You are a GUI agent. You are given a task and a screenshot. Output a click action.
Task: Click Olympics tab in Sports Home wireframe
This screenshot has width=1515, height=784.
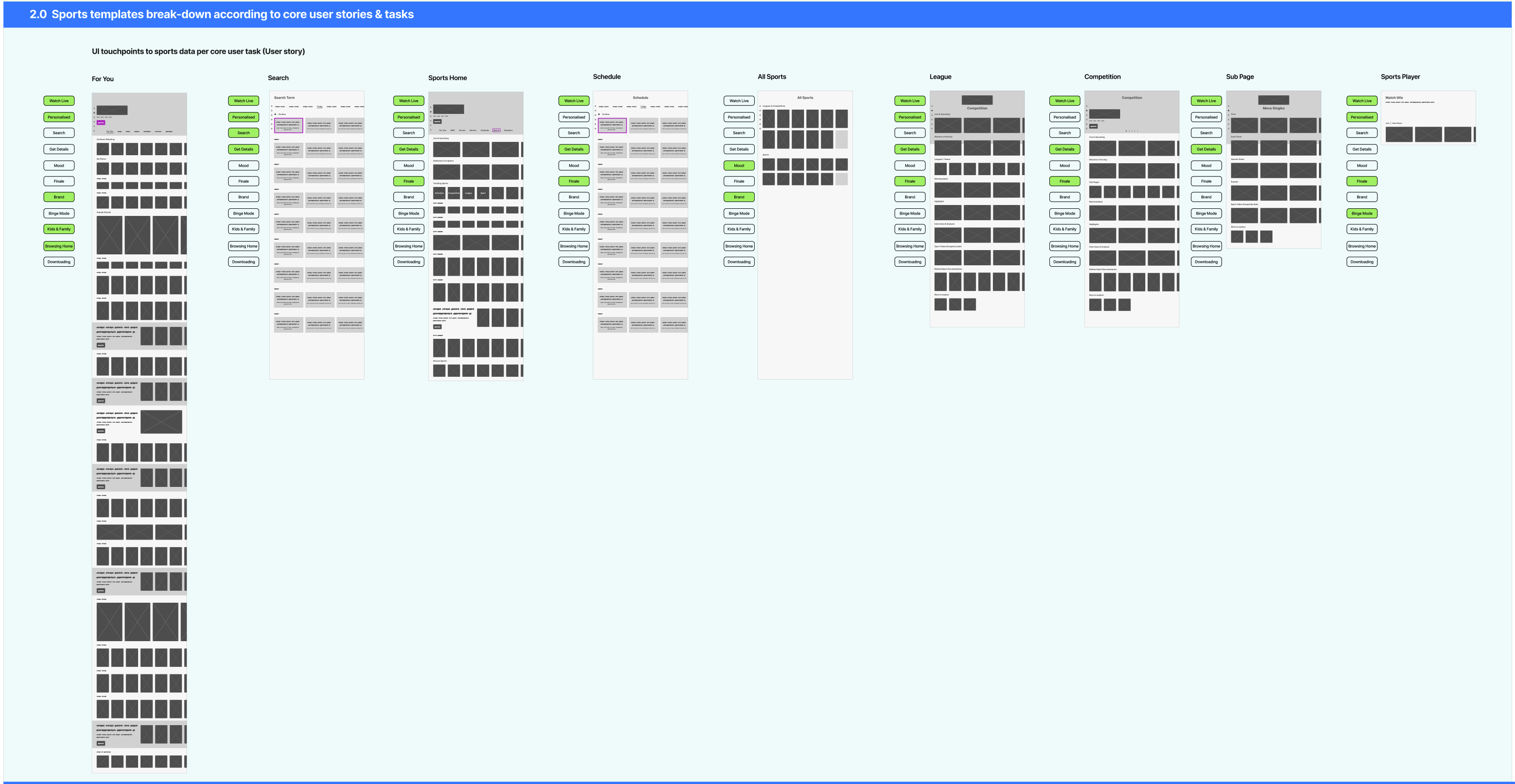click(x=508, y=131)
